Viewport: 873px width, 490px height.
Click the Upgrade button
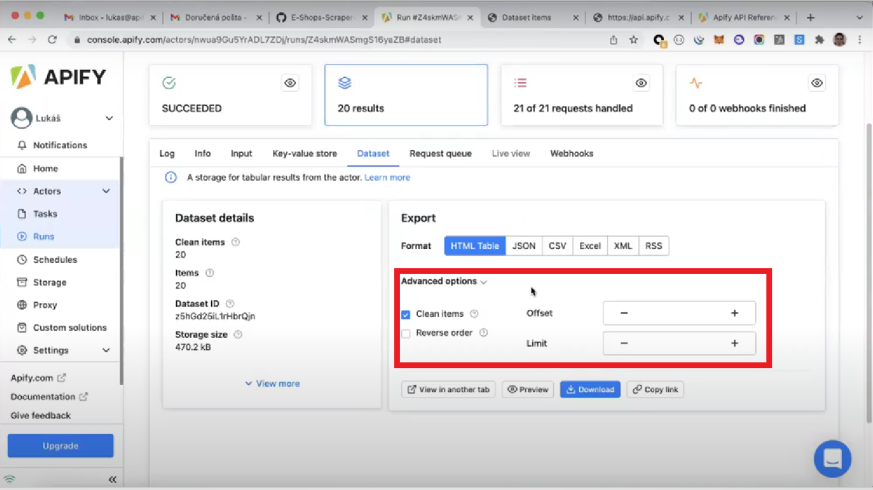tap(61, 446)
